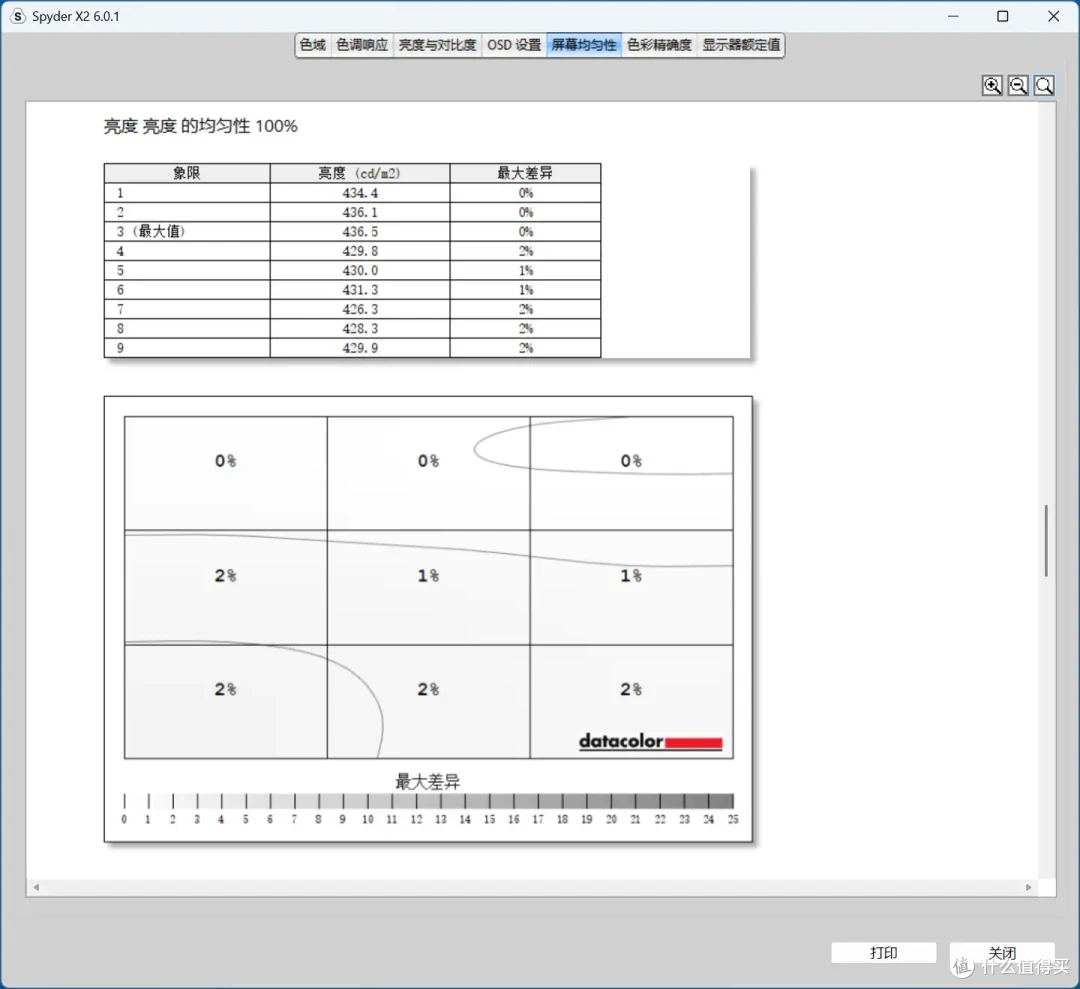Click the 429.9 brightness value
The width and height of the screenshot is (1080, 989).
(360, 348)
